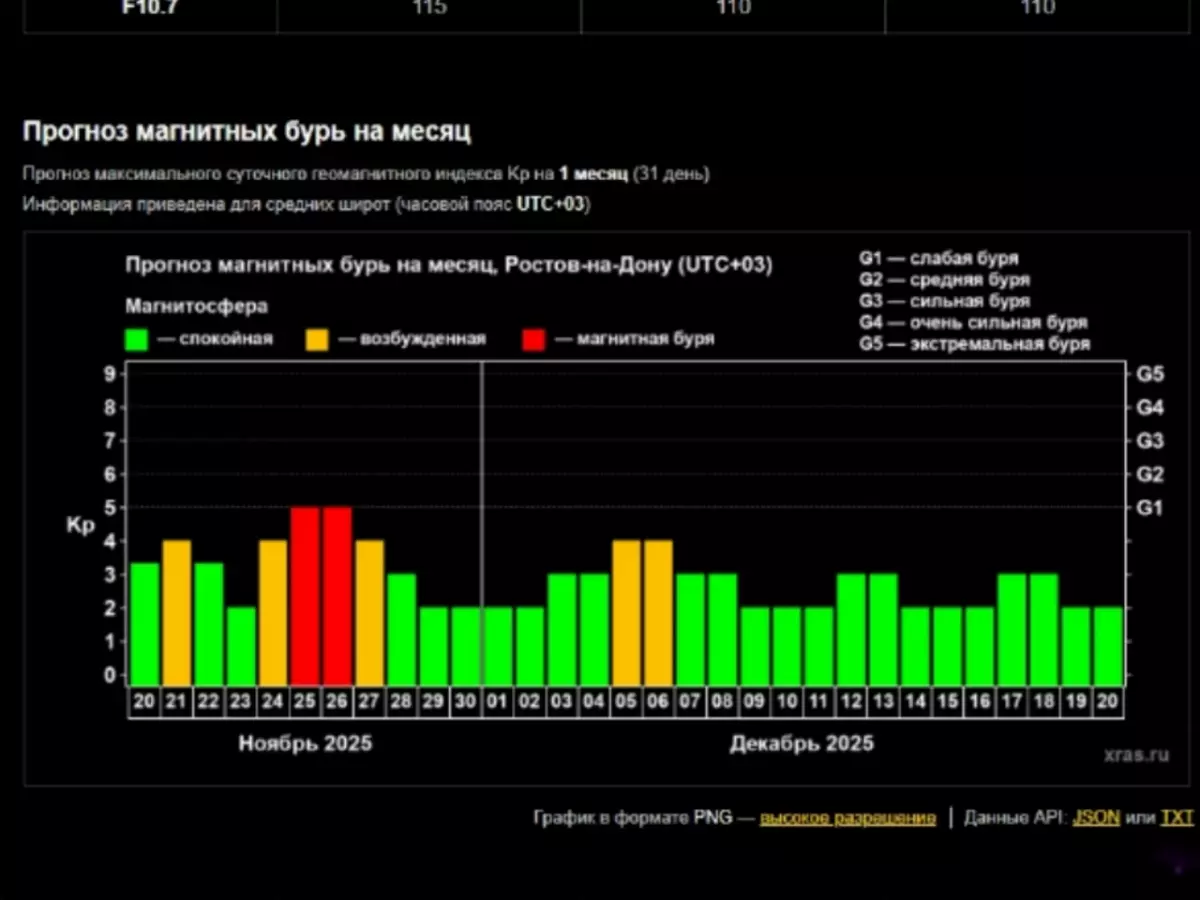This screenshot has height=900, width=1200.
Task: Click the xras.ru watermark on chart
Action: [x=1139, y=755]
